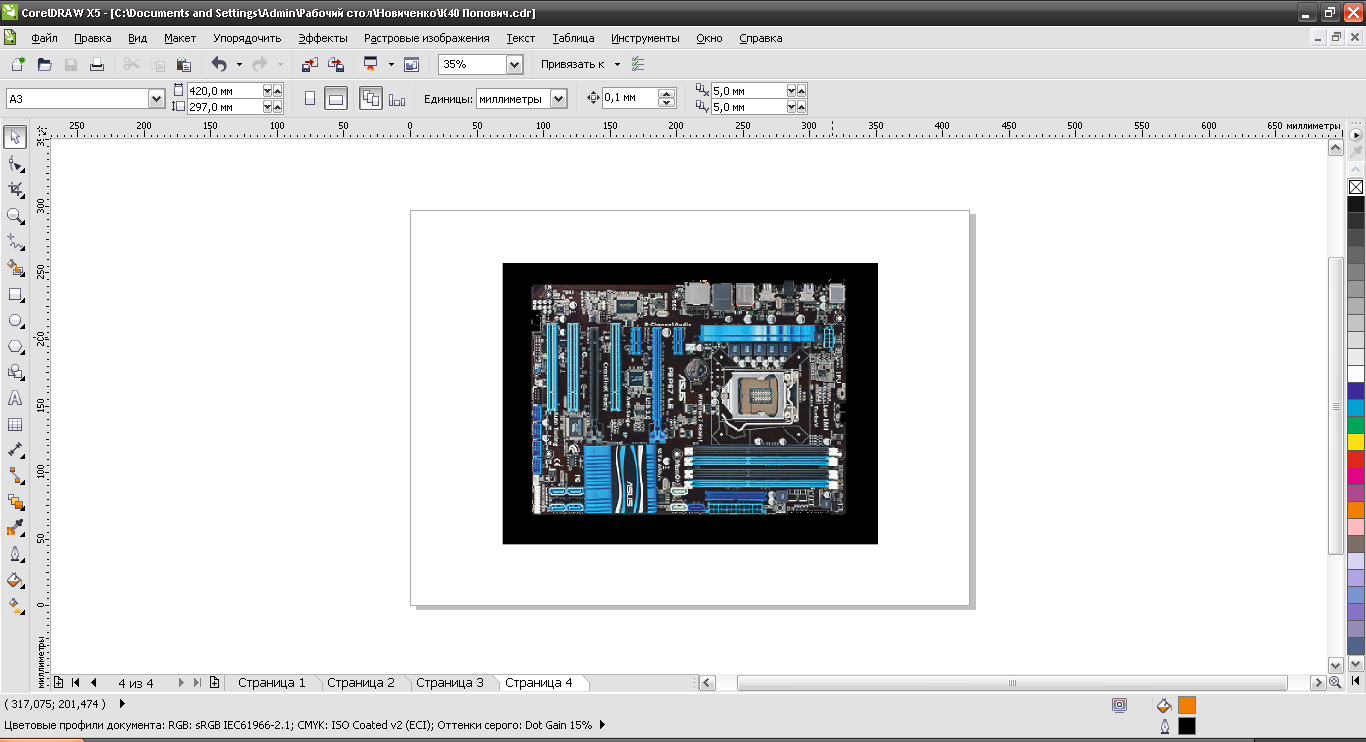Select the Pick tool
Screen dimensions: 1366x742
tap(16, 137)
